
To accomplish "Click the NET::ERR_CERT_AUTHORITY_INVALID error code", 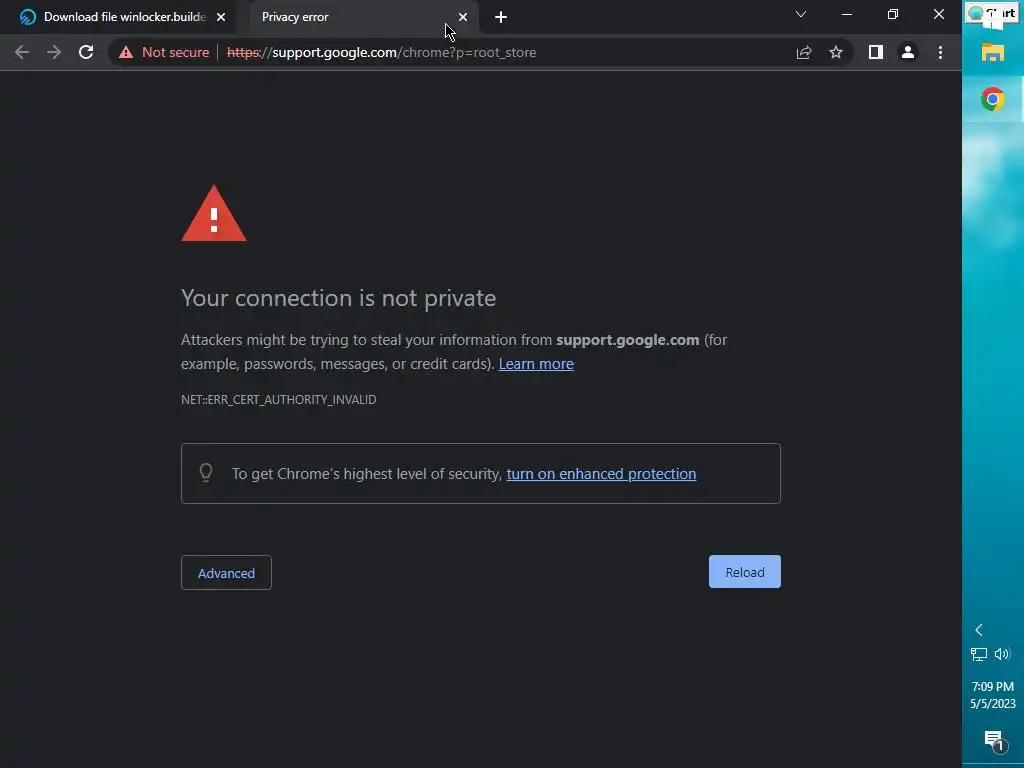I will tap(279, 399).
